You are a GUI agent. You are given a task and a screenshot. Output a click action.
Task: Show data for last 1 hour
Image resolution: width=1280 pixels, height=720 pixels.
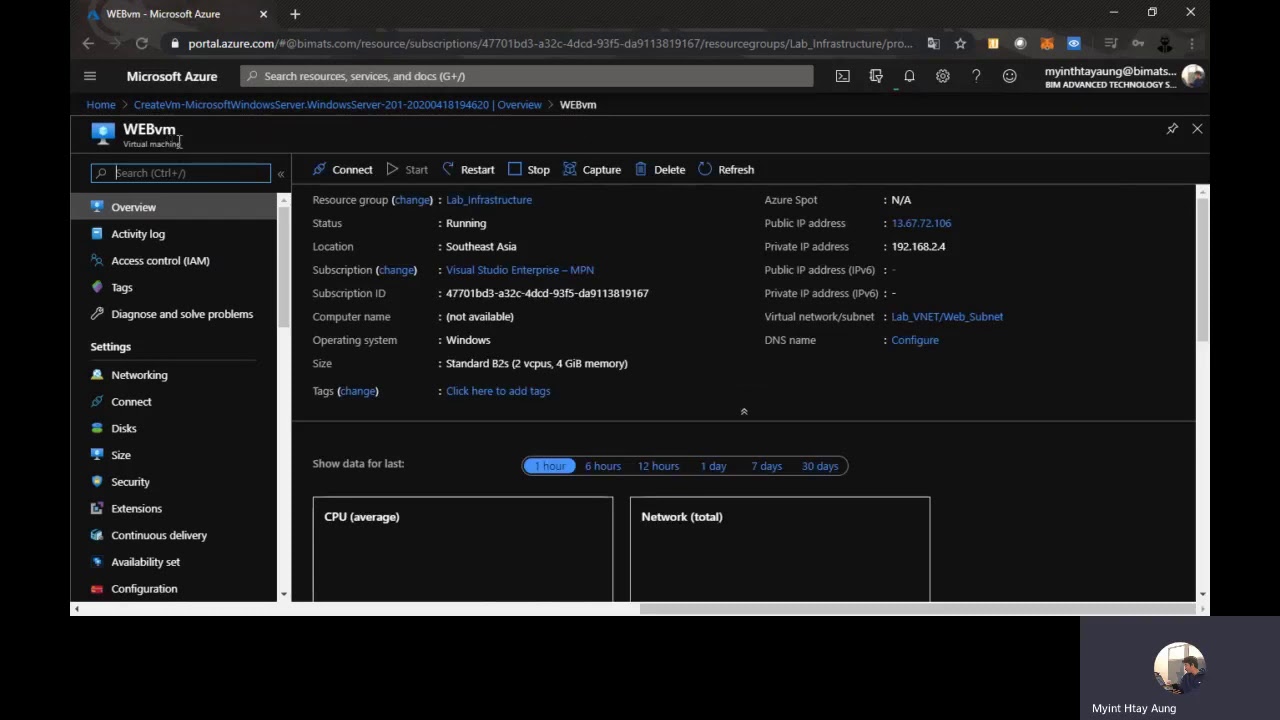[549, 466]
